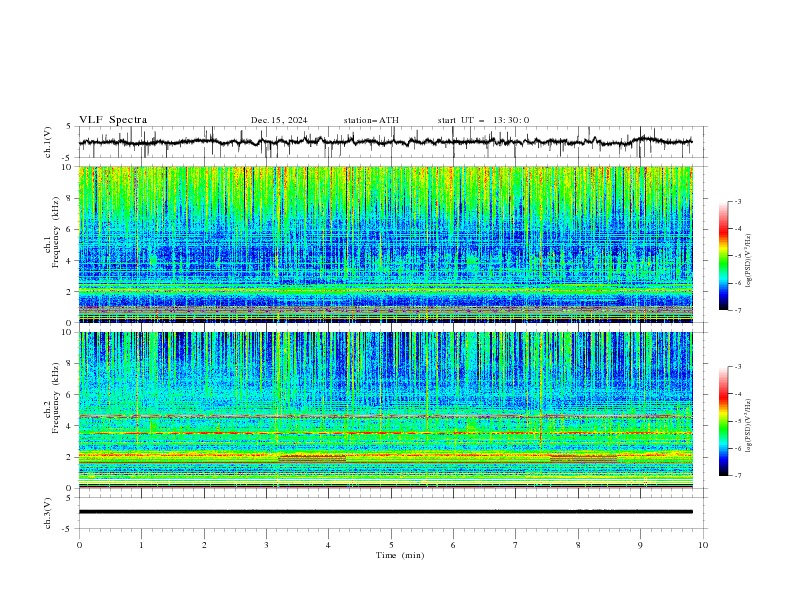This screenshot has height=612, width=792.
Task: Click time axis tick label "1"
Action: (141, 545)
